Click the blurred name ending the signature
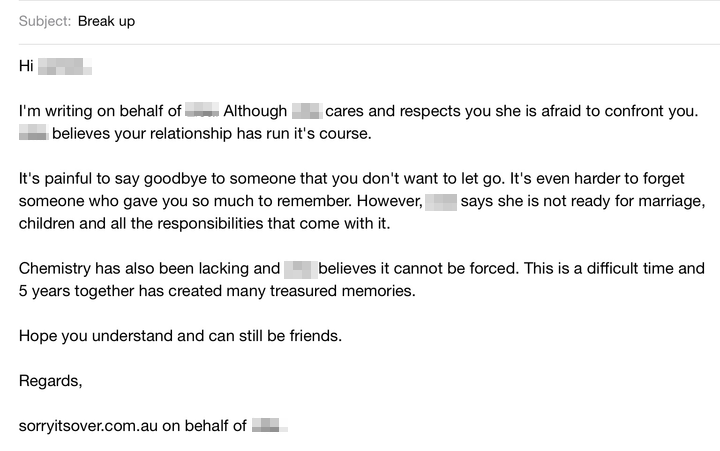 coord(269,425)
